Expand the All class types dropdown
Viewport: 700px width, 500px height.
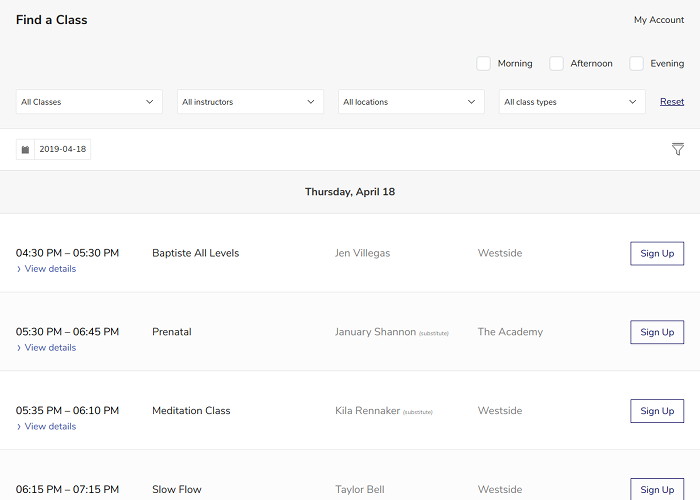tap(572, 102)
